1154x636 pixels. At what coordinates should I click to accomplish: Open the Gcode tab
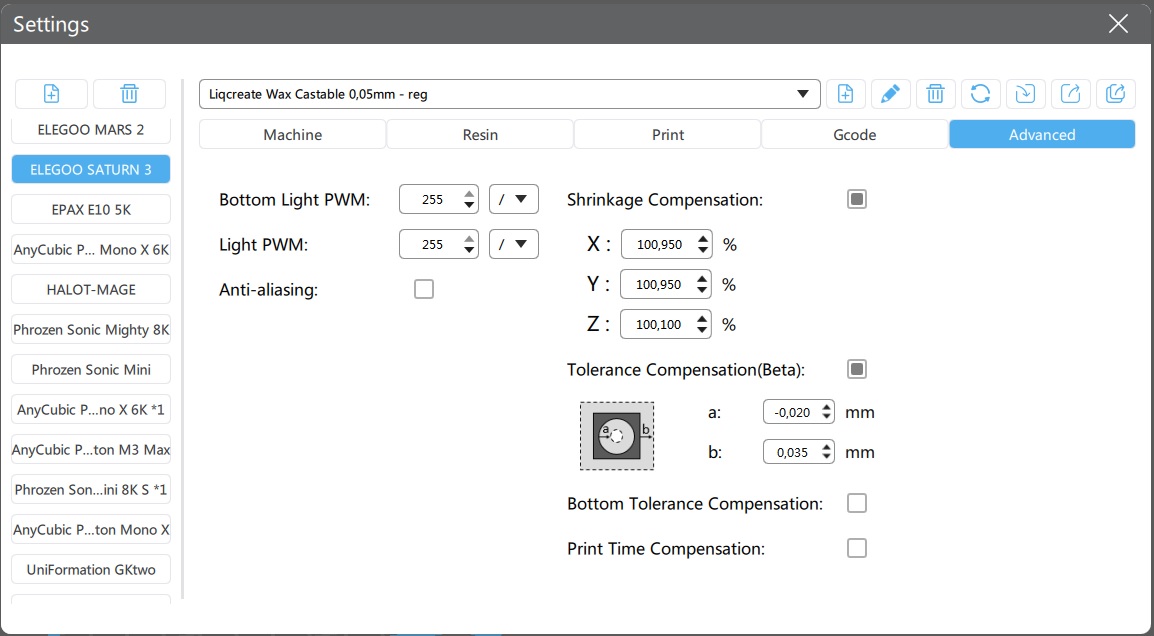click(x=854, y=134)
